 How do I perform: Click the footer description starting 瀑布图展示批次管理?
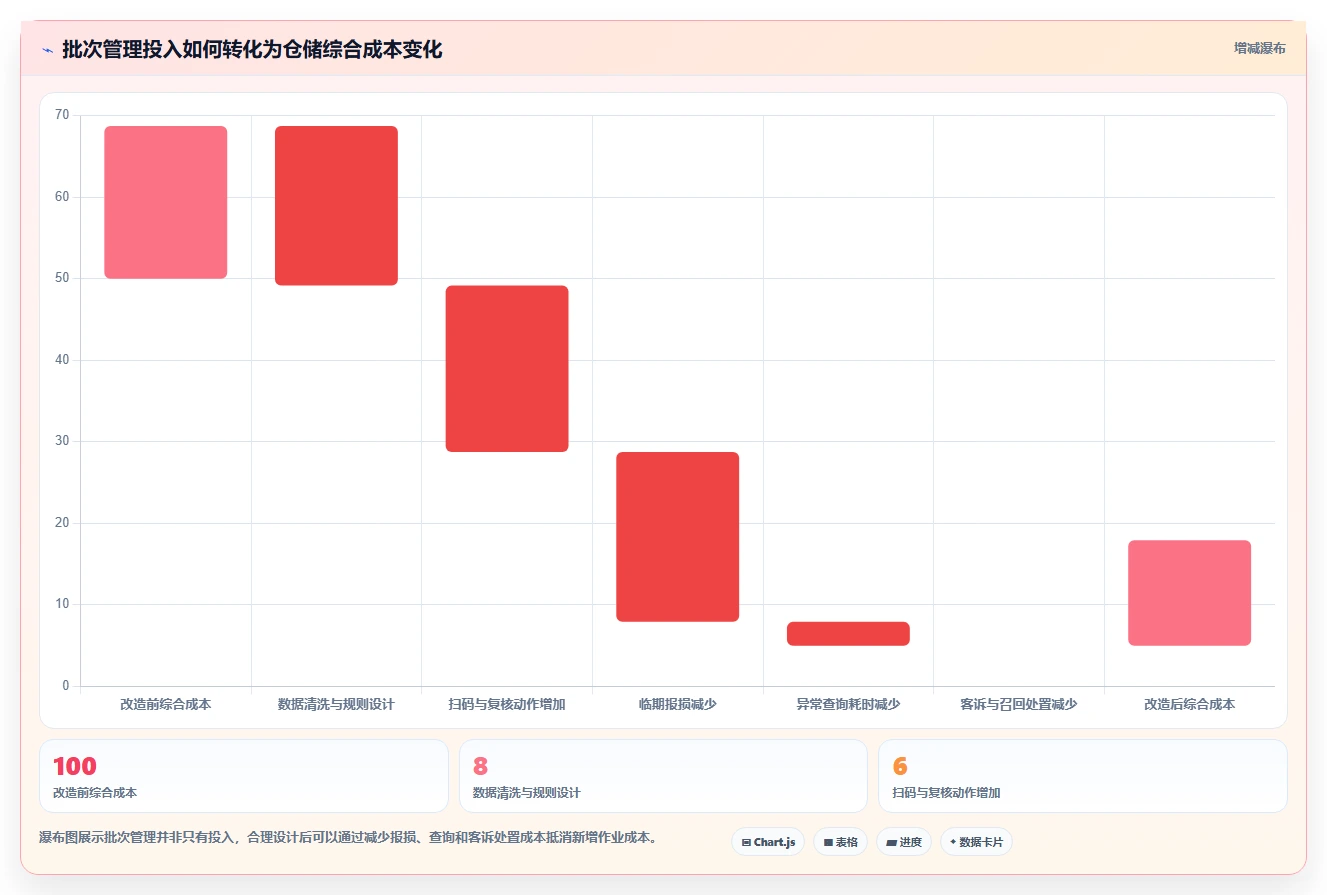[x=349, y=838]
